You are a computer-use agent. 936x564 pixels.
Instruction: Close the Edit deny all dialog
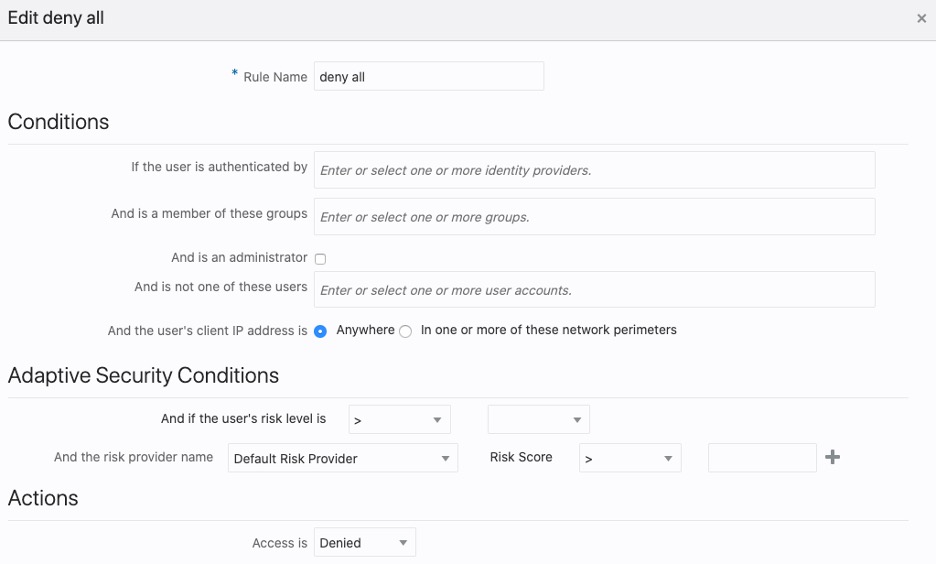pos(921,18)
